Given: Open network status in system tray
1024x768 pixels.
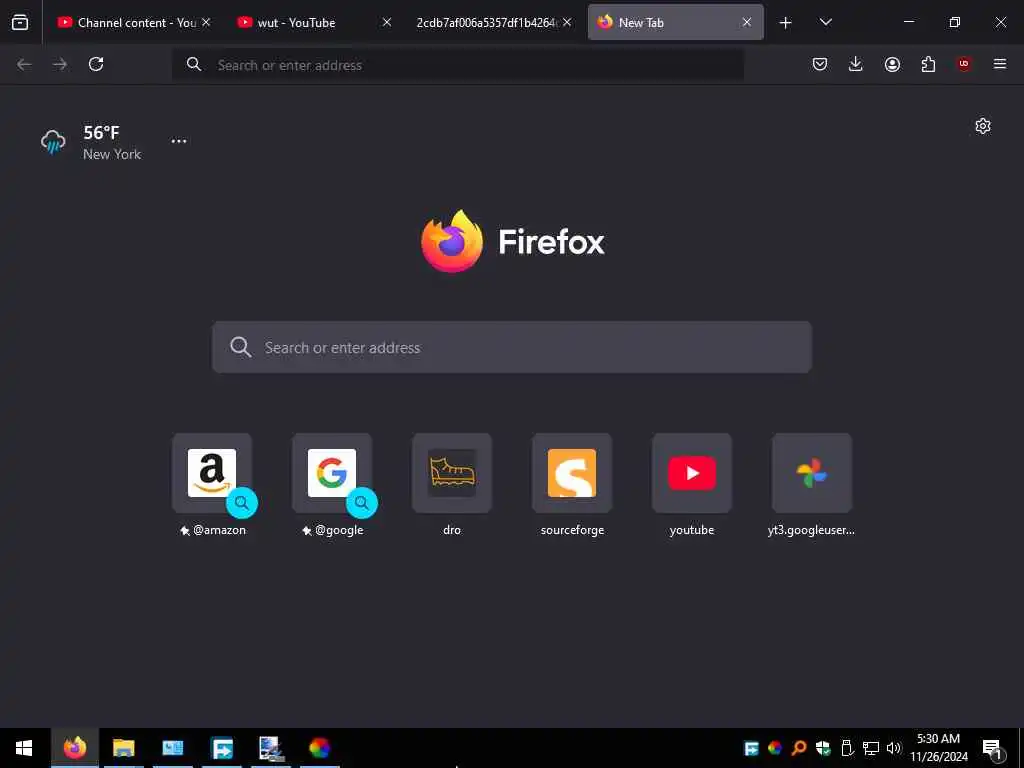Looking at the screenshot, I should [x=871, y=748].
